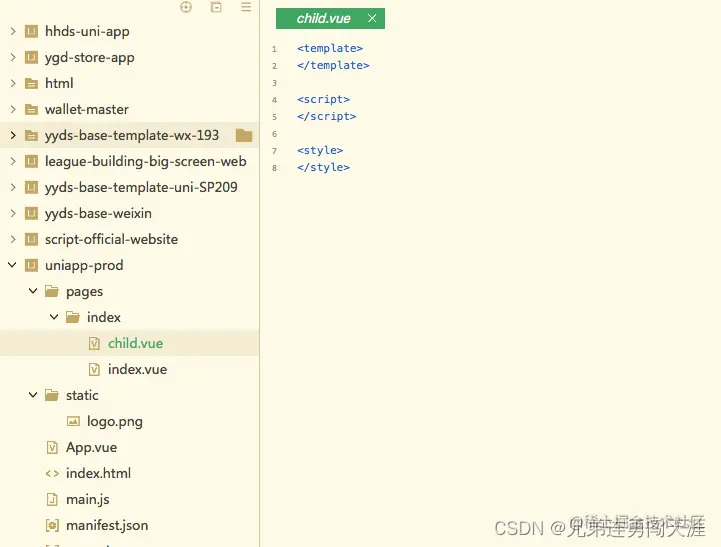721x547 pixels.
Task: Expand the script-official-website chevron
Action: 13,239
